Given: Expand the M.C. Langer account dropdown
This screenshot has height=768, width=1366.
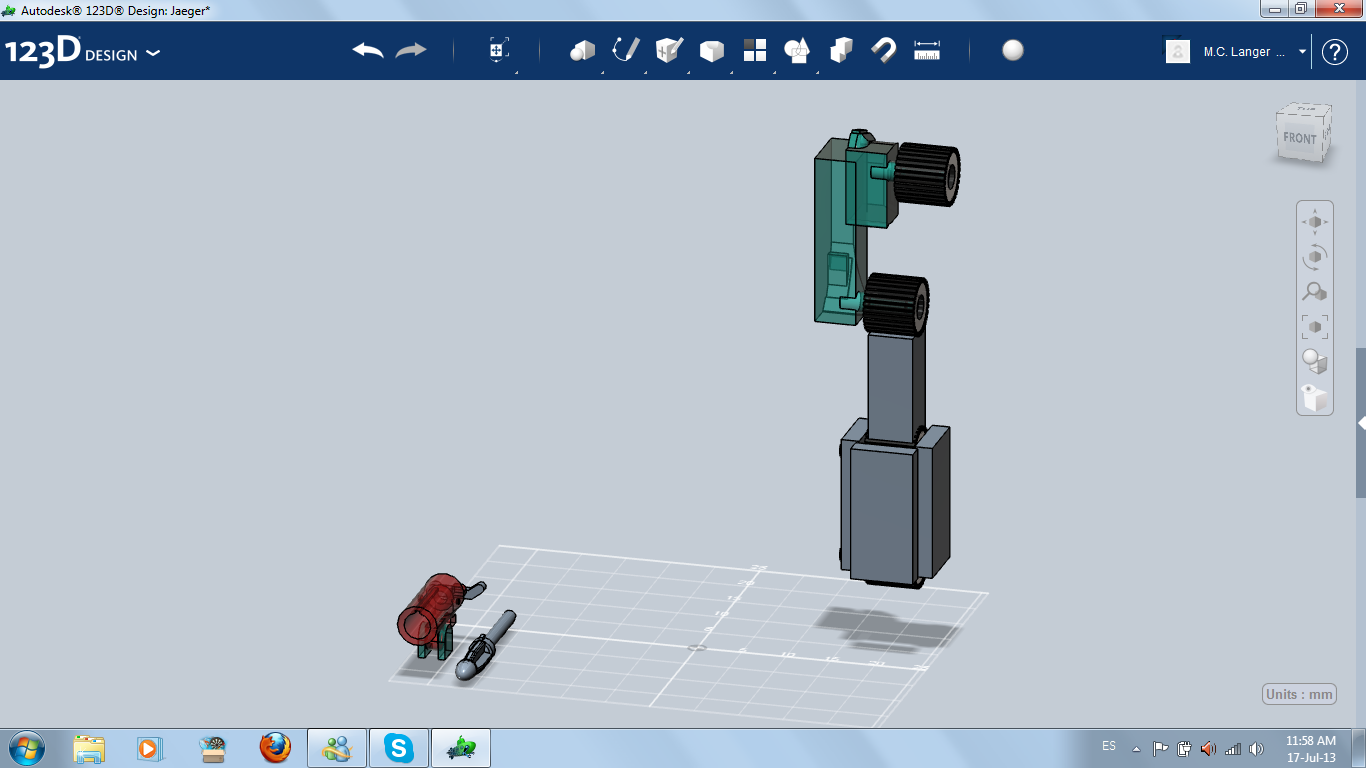Looking at the screenshot, I should 1302,51.
